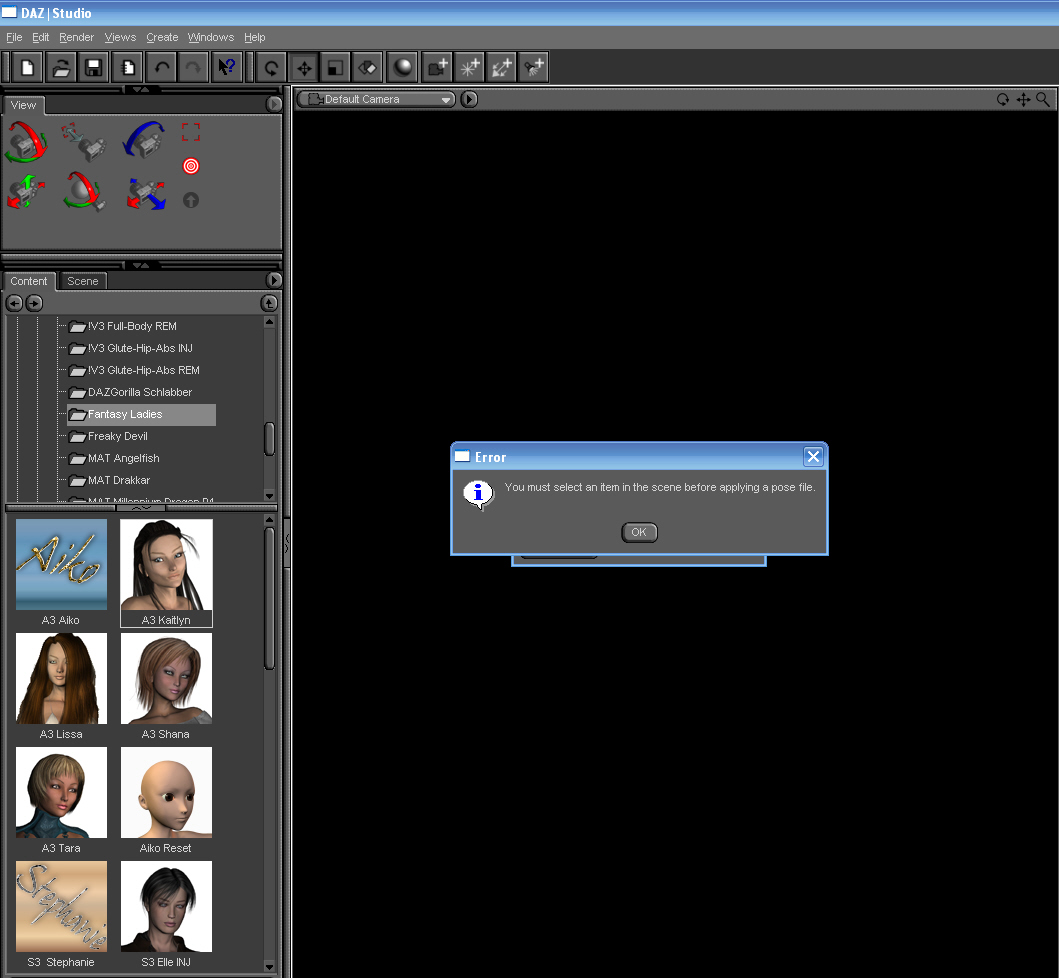Click the folder tree scrollbar up arrow

269,321
